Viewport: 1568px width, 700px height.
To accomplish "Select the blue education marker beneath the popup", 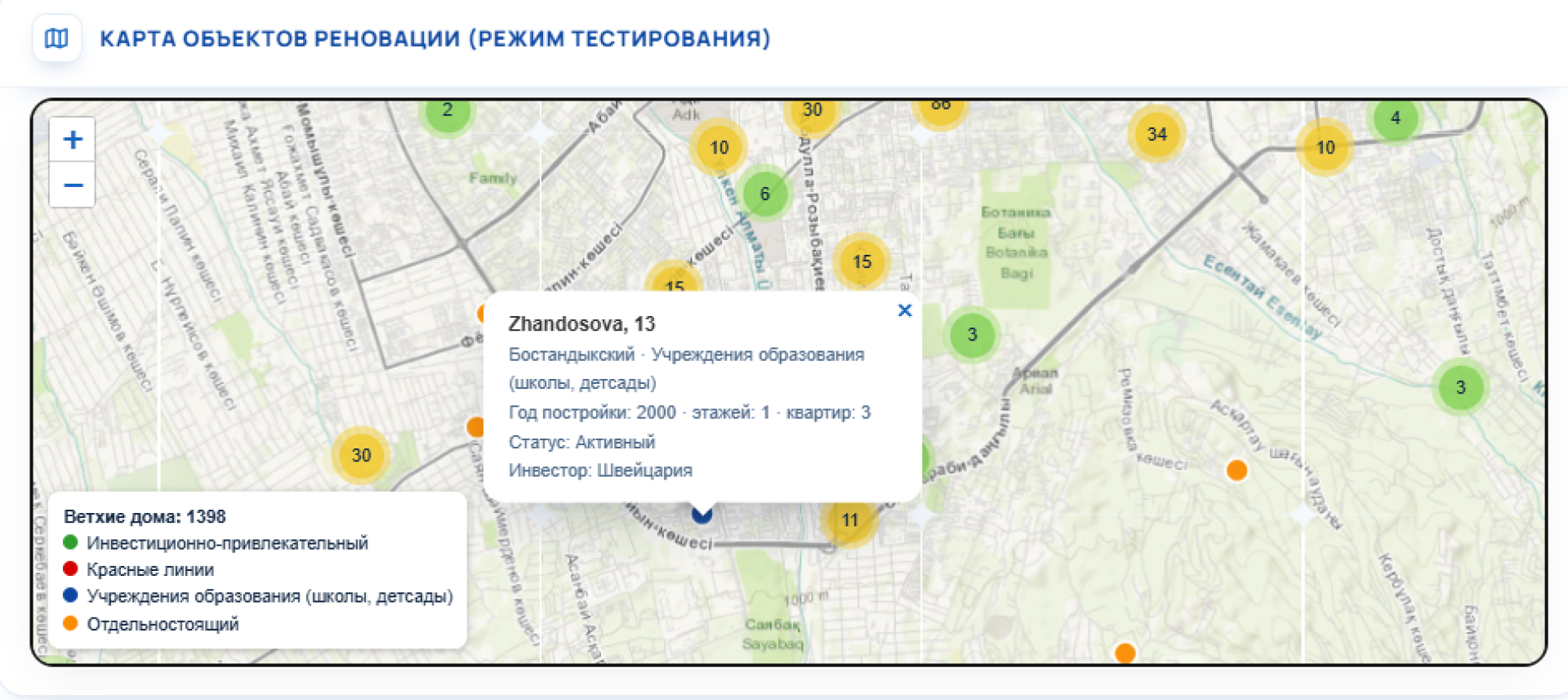I will 702,515.
